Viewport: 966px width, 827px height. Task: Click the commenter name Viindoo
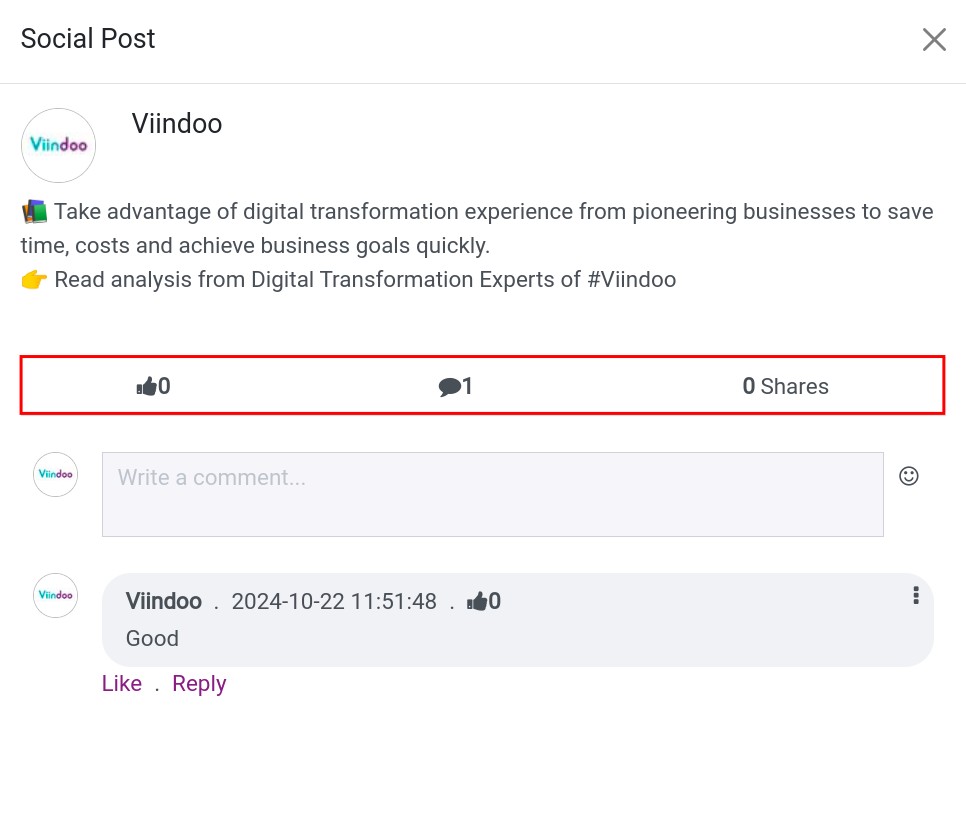(164, 601)
